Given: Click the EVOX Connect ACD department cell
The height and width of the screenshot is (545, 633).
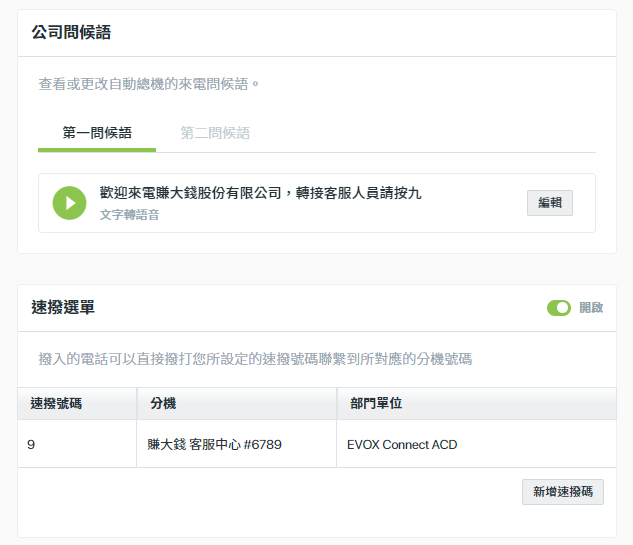Looking at the screenshot, I should click(x=477, y=444).
